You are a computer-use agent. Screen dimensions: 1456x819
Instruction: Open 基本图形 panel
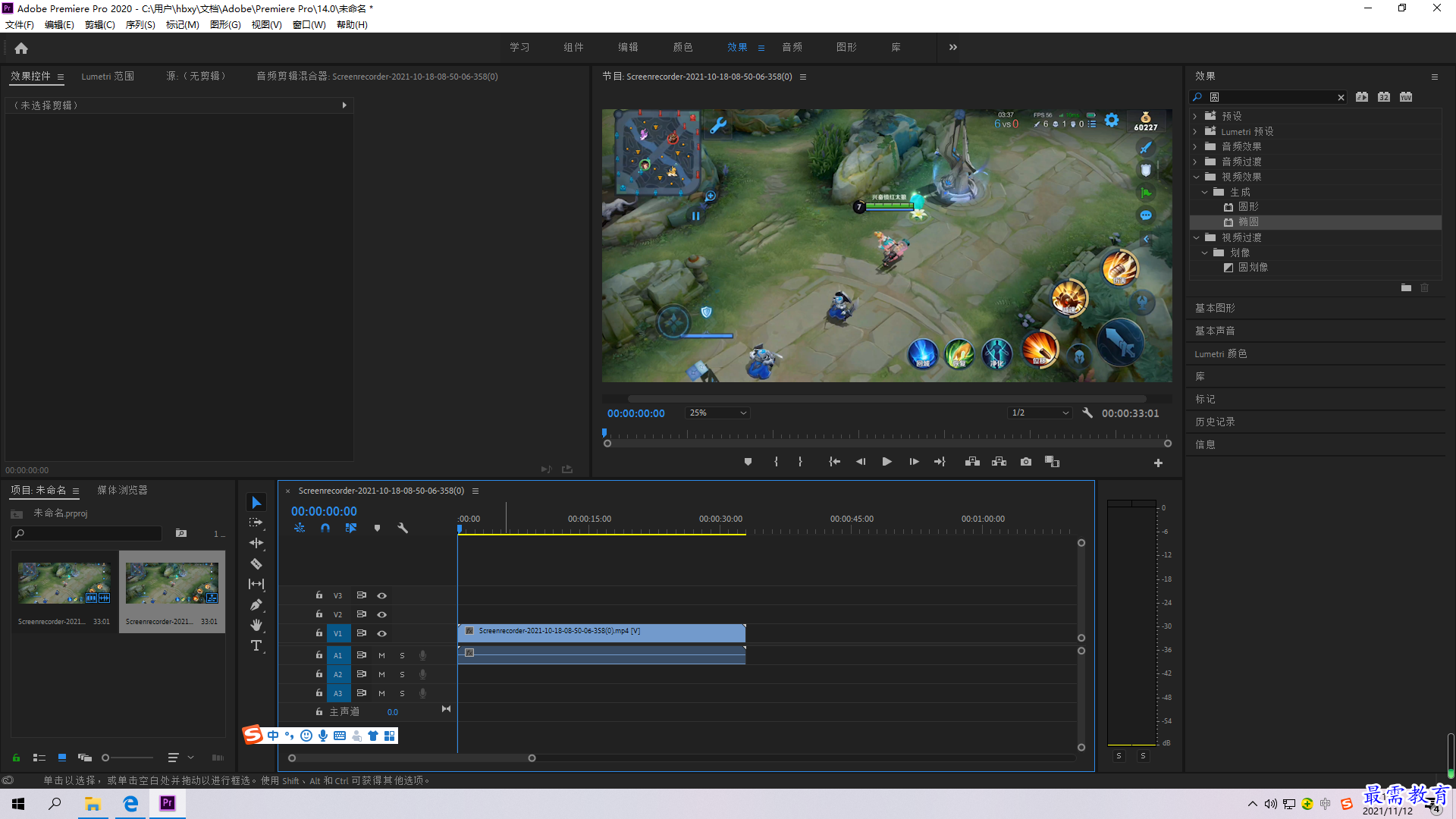click(1215, 309)
